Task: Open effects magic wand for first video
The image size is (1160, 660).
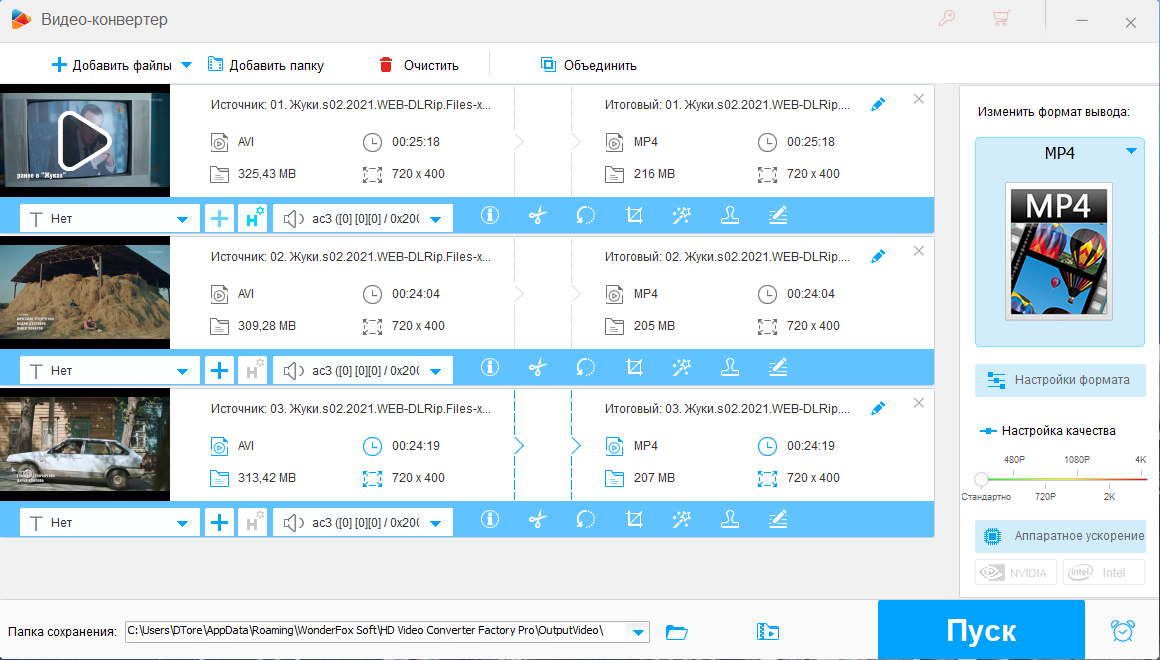Action: [682, 216]
